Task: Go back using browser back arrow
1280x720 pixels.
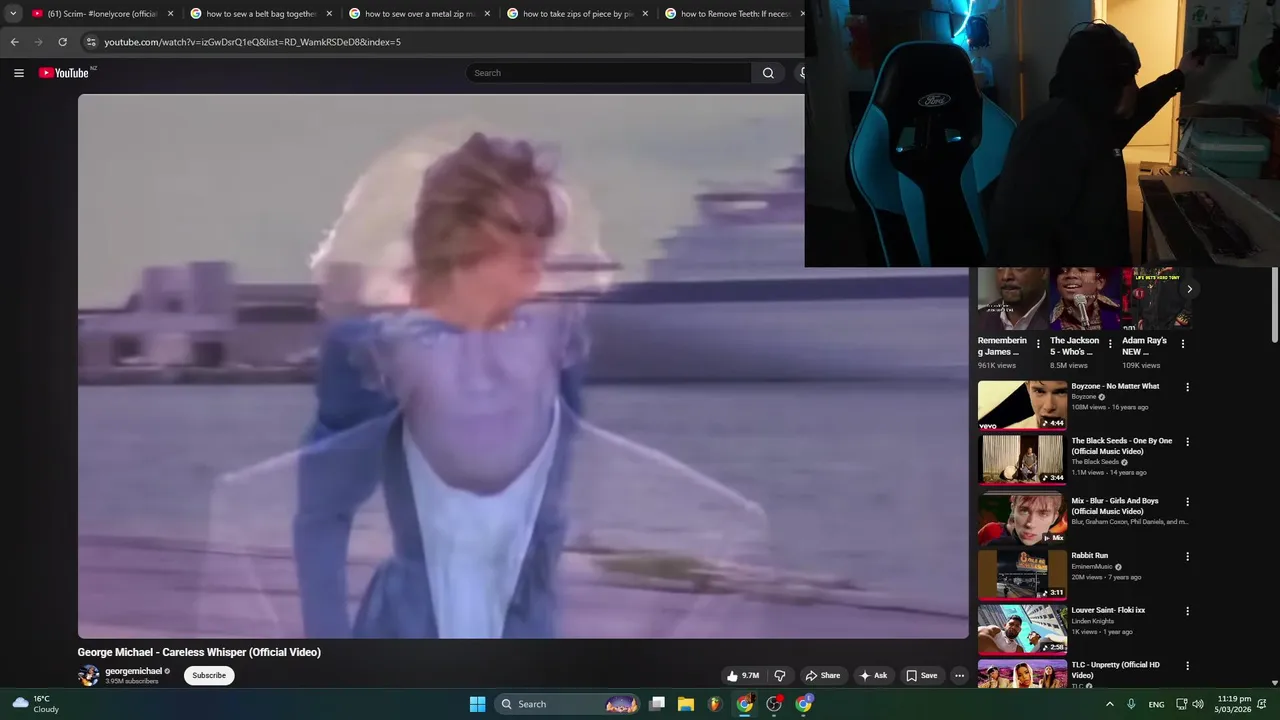Action: pyautogui.click(x=14, y=42)
